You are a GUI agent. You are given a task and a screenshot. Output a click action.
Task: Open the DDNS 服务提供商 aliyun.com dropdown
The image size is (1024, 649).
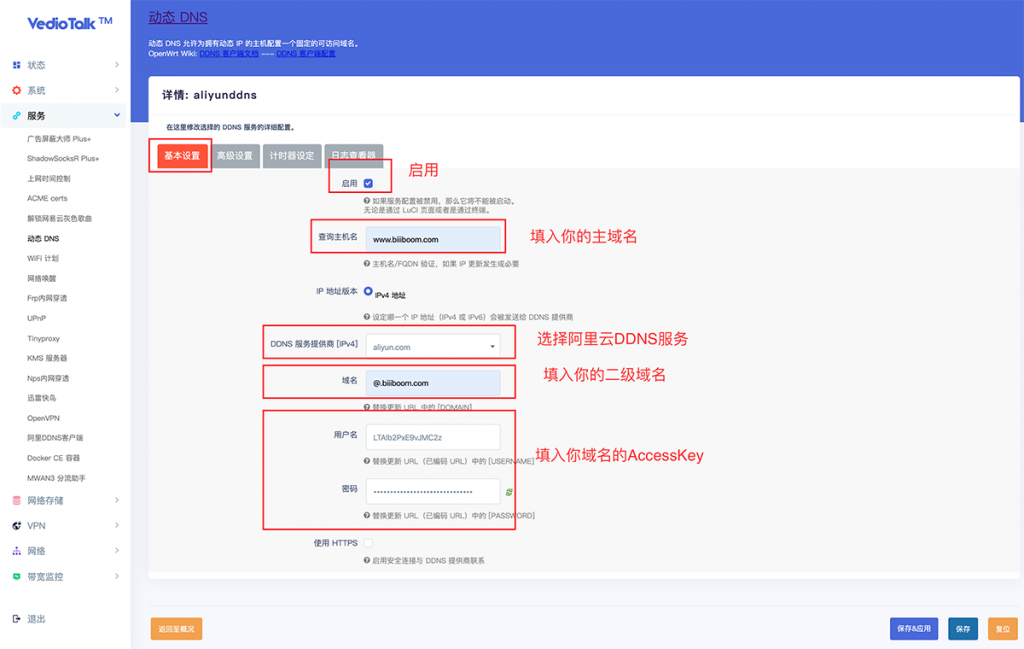(x=432, y=347)
